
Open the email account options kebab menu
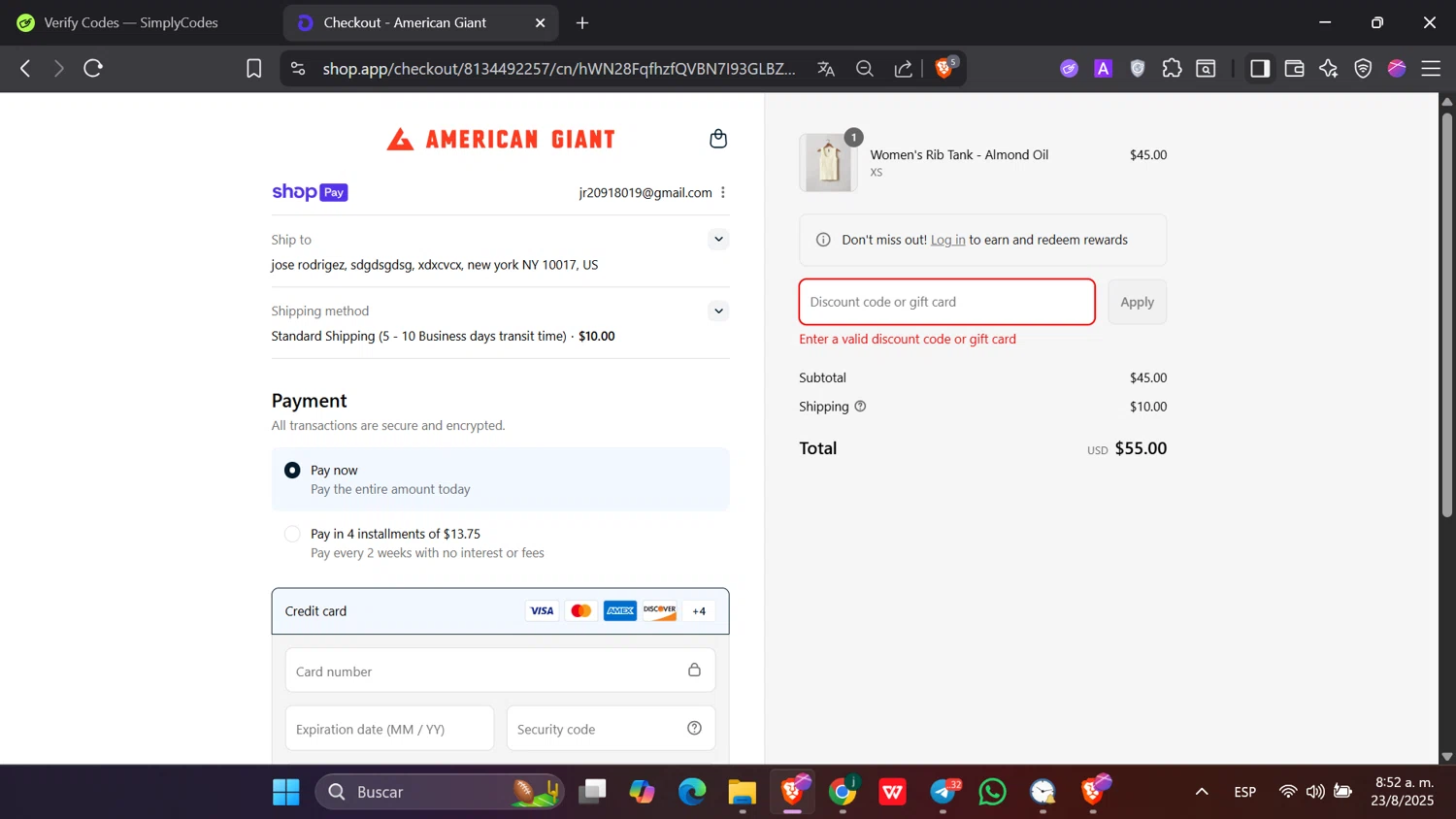click(x=723, y=192)
